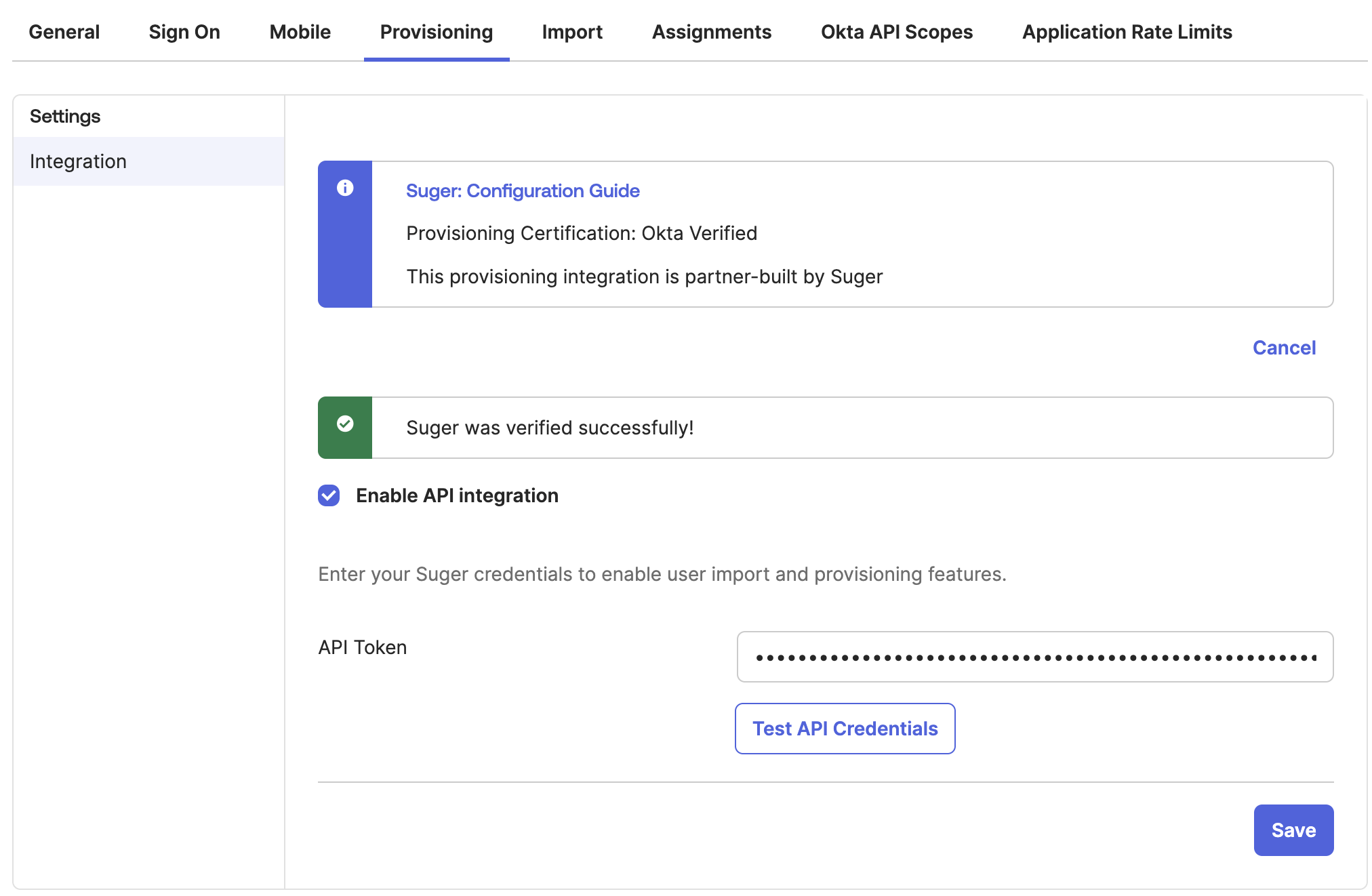Click the Cancel link

coord(1284,348)
